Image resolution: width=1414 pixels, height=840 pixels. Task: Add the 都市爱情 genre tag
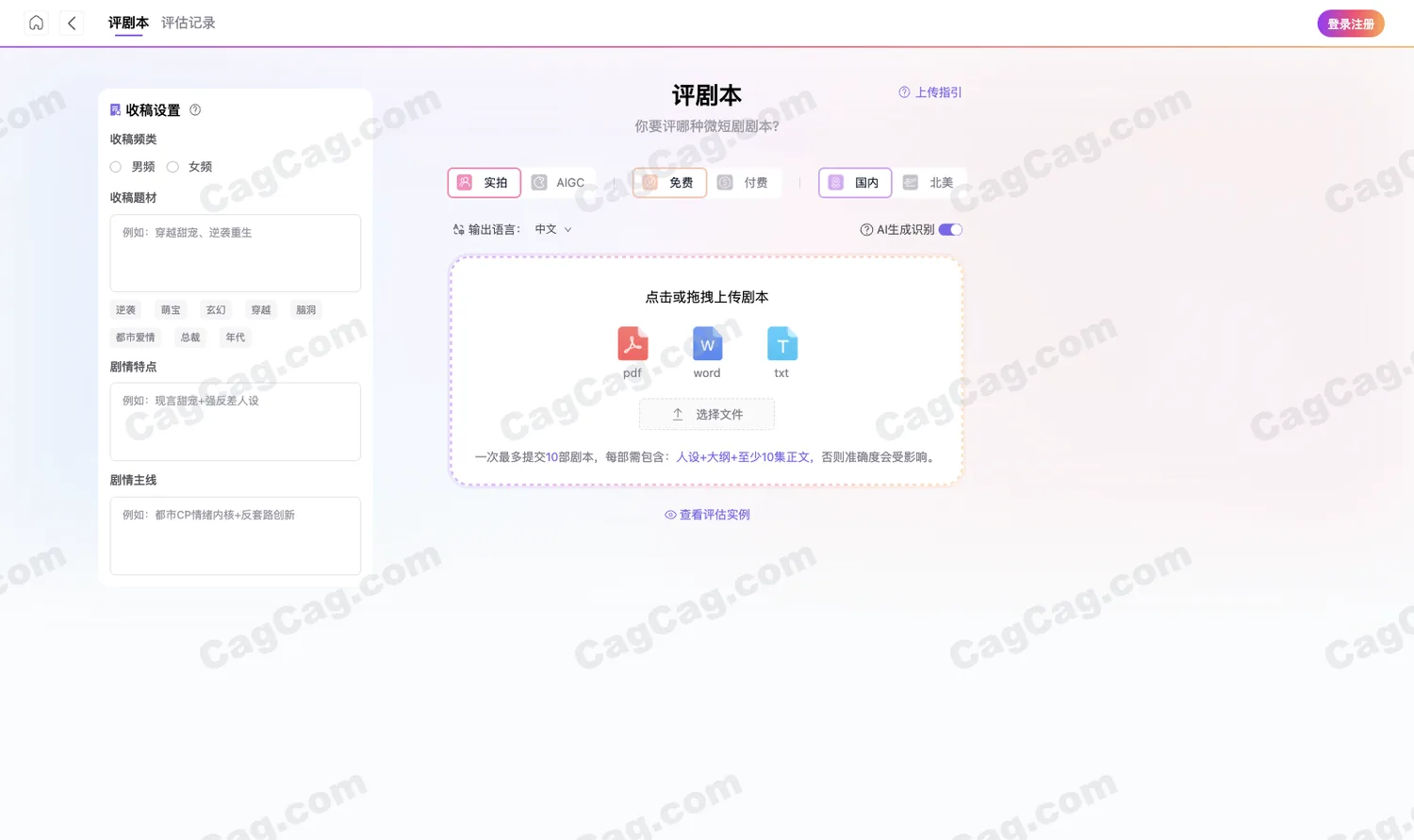(136, 338)
